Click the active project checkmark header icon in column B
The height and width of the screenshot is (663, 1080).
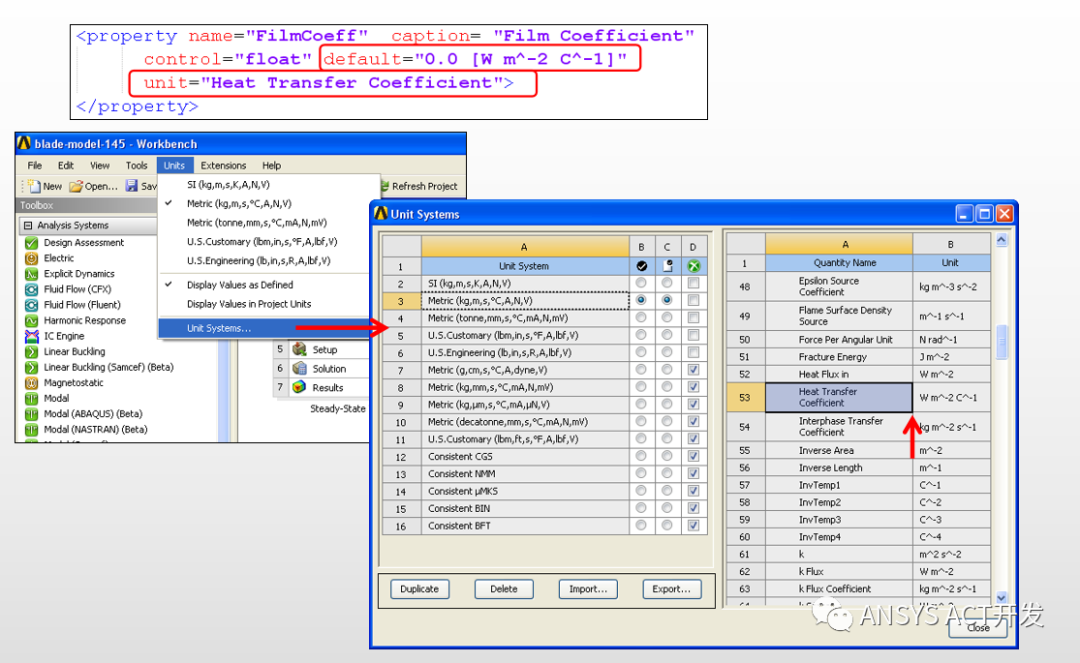coord(641,266)
